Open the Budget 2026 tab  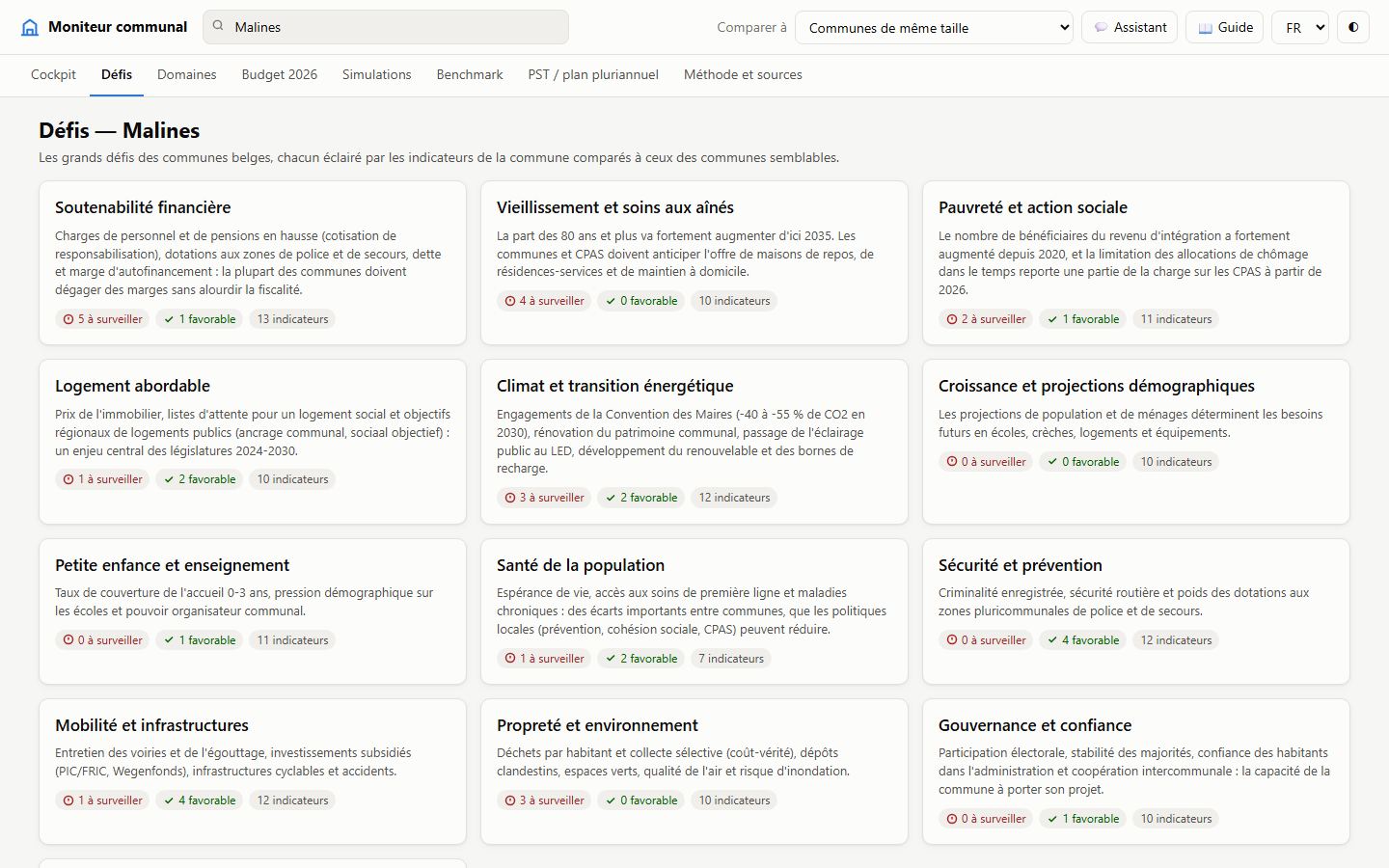[280, 74]
